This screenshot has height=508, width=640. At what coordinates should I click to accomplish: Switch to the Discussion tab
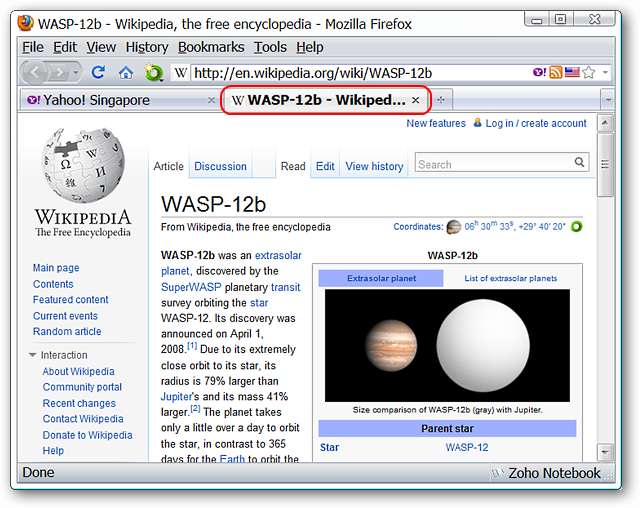coord(220,166)
